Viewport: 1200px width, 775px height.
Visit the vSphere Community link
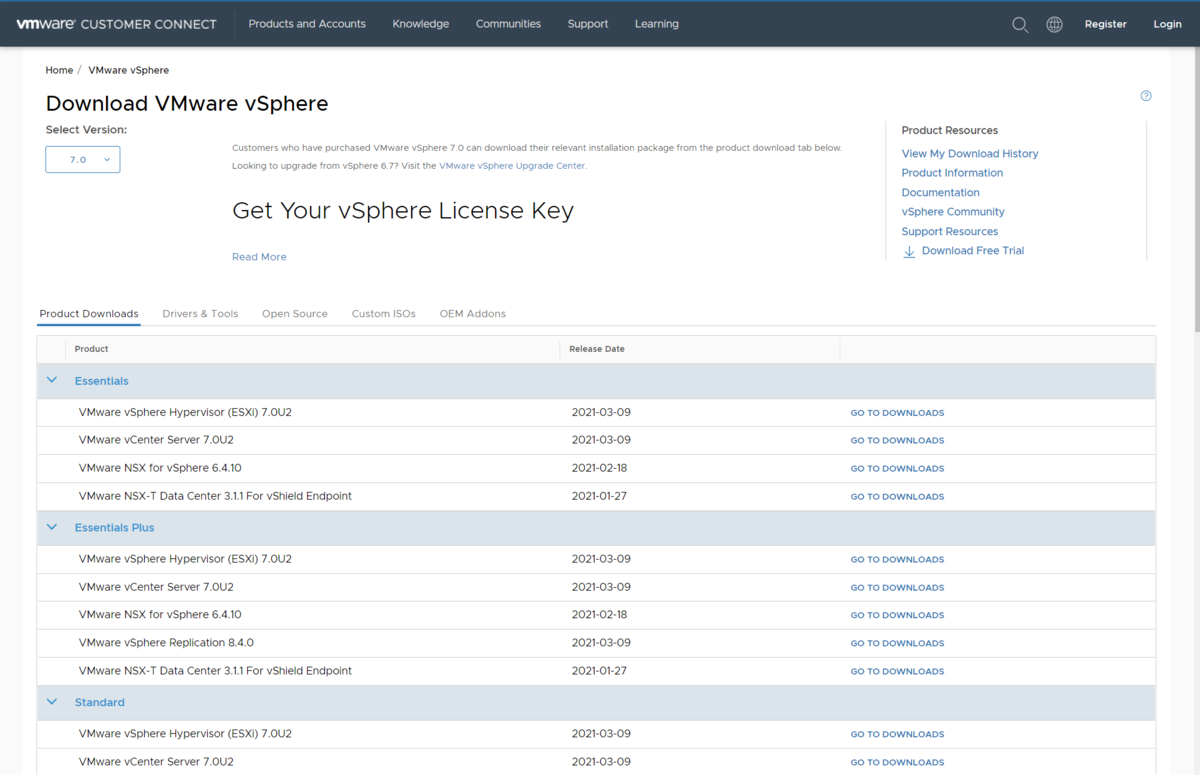pyautogui.click(x=953, y=212)
